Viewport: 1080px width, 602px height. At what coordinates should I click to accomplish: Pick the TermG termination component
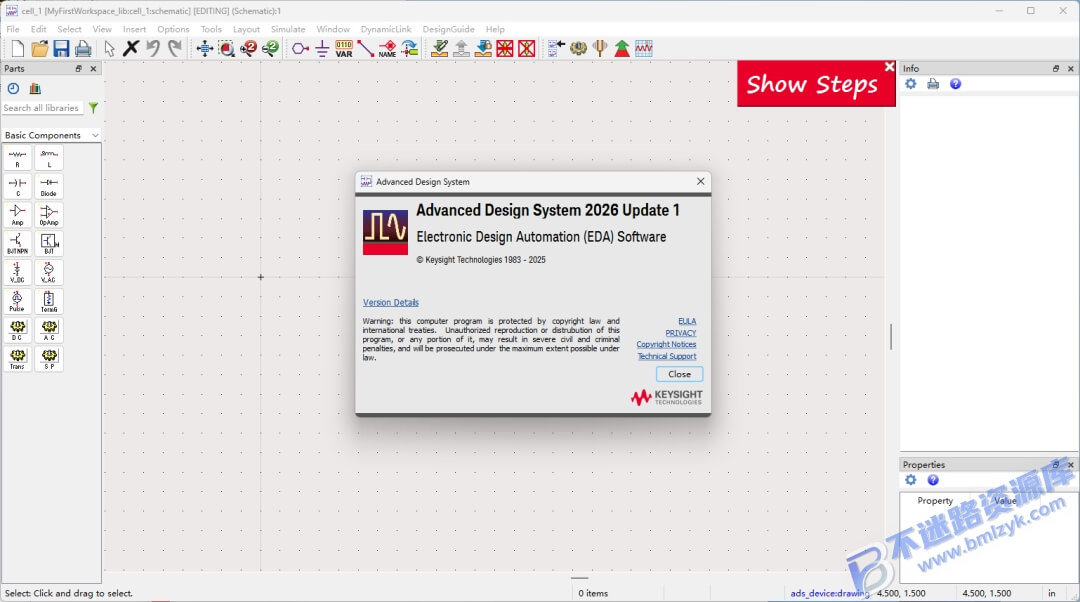(49, 302)
